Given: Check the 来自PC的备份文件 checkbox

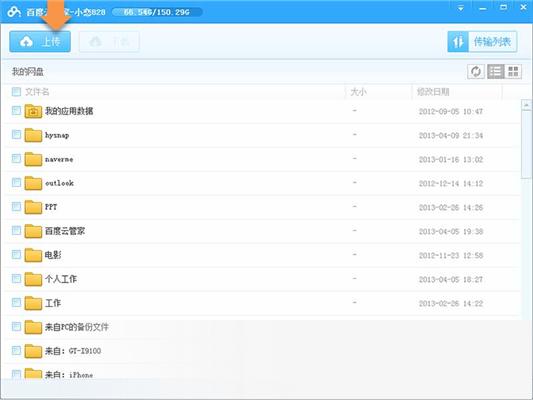Looking at the screenshot, I should 16,326.
